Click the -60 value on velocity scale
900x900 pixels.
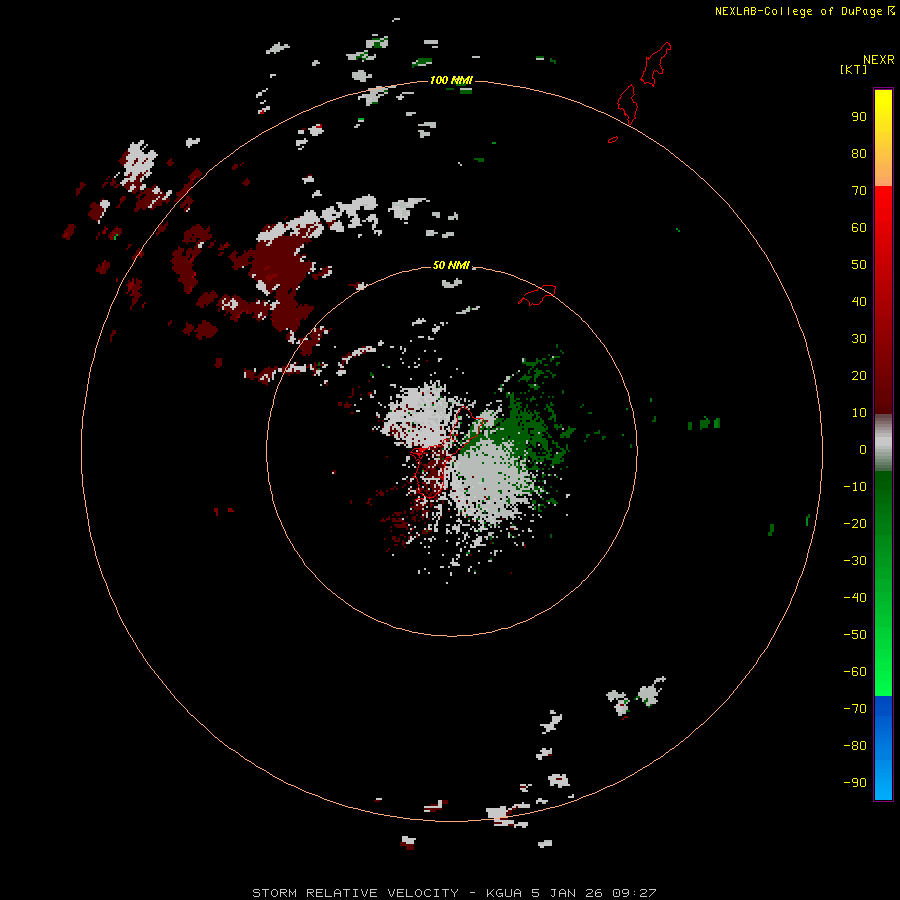click(855, 672)
